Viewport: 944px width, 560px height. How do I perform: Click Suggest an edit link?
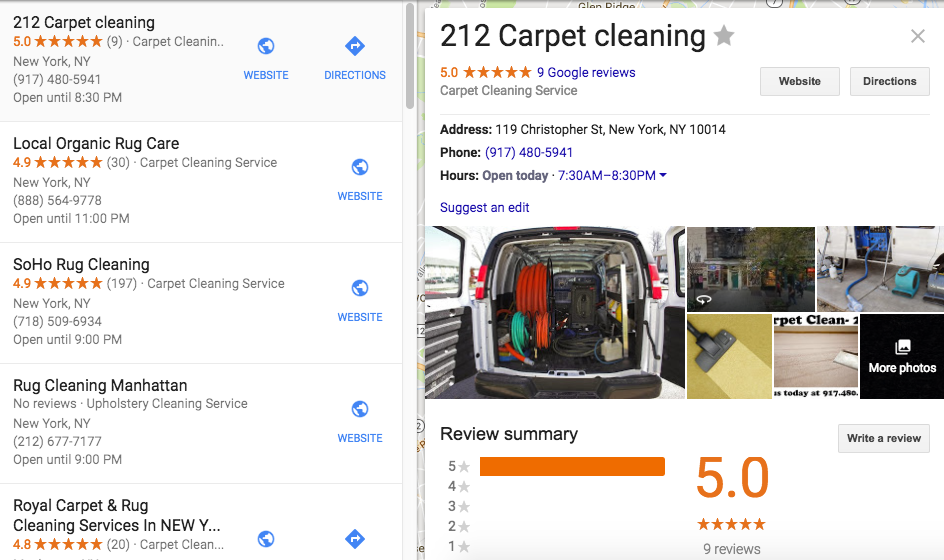coord(485,207)
